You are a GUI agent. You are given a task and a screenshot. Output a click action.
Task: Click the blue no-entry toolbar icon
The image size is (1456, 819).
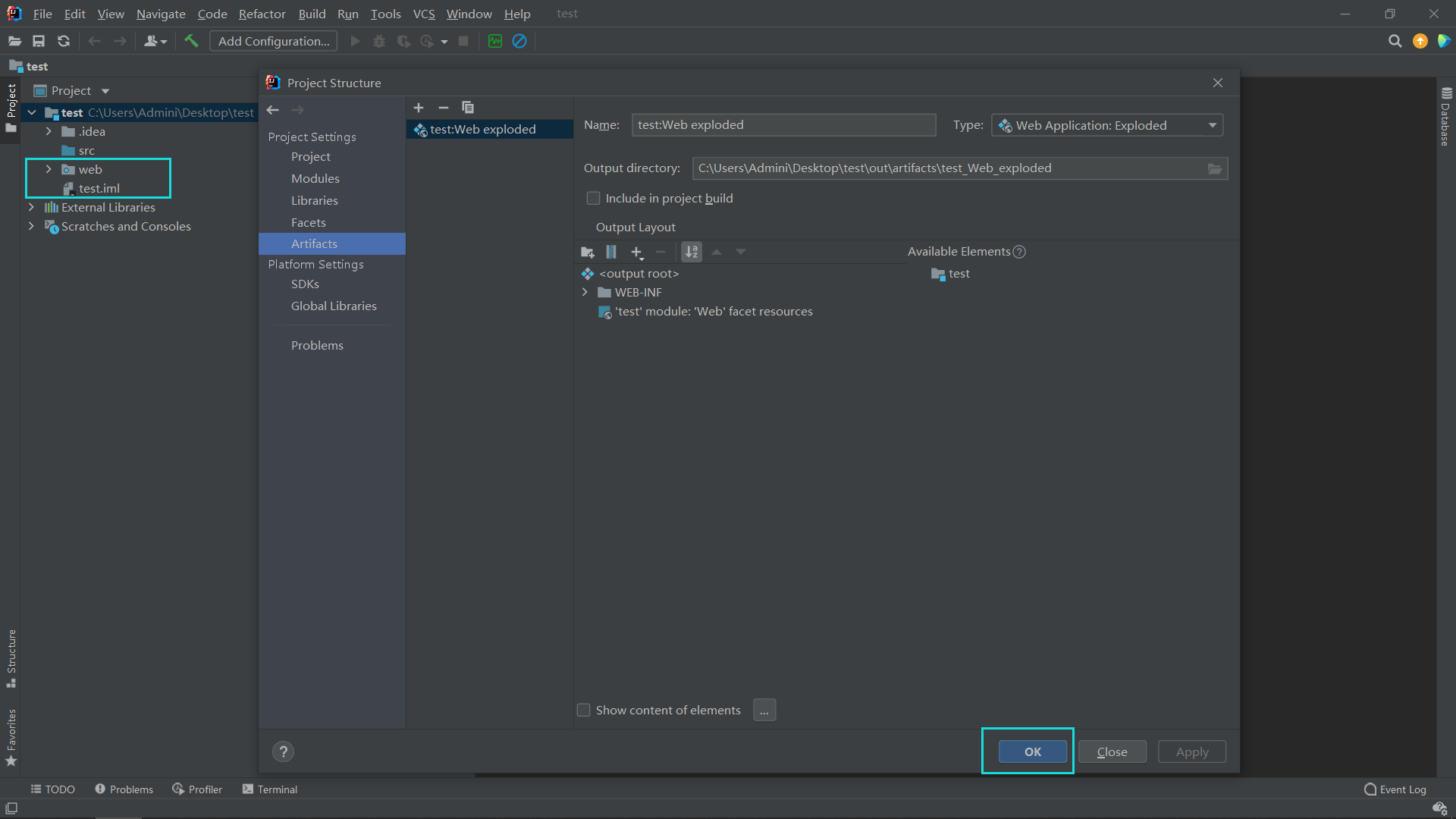click(519, 41)
